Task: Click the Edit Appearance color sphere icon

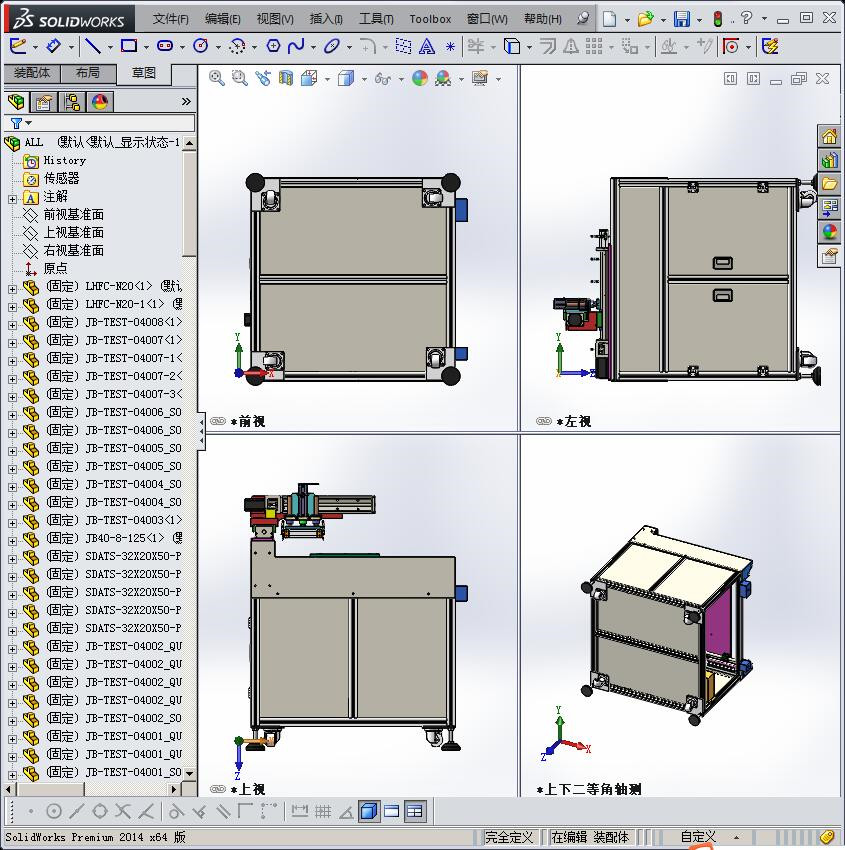Action: 420,78
